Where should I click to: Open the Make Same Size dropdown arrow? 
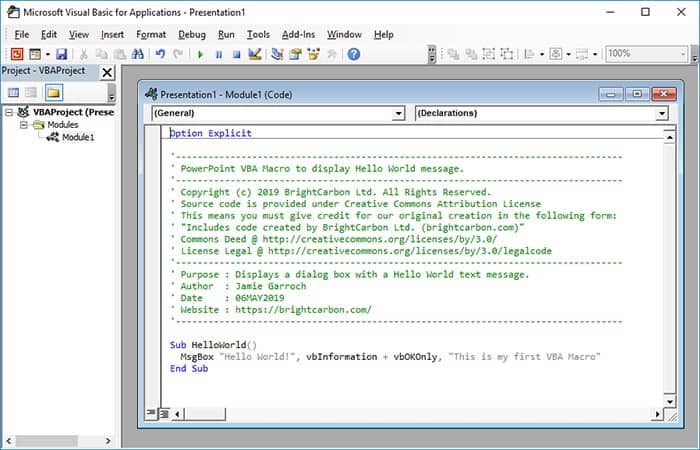click(x=595, y=54)
